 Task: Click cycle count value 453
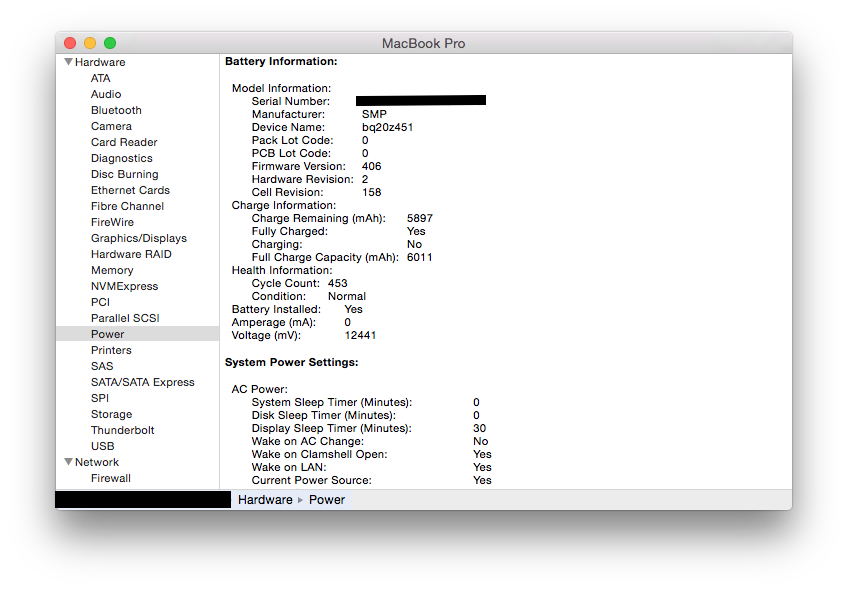[337, 283]
